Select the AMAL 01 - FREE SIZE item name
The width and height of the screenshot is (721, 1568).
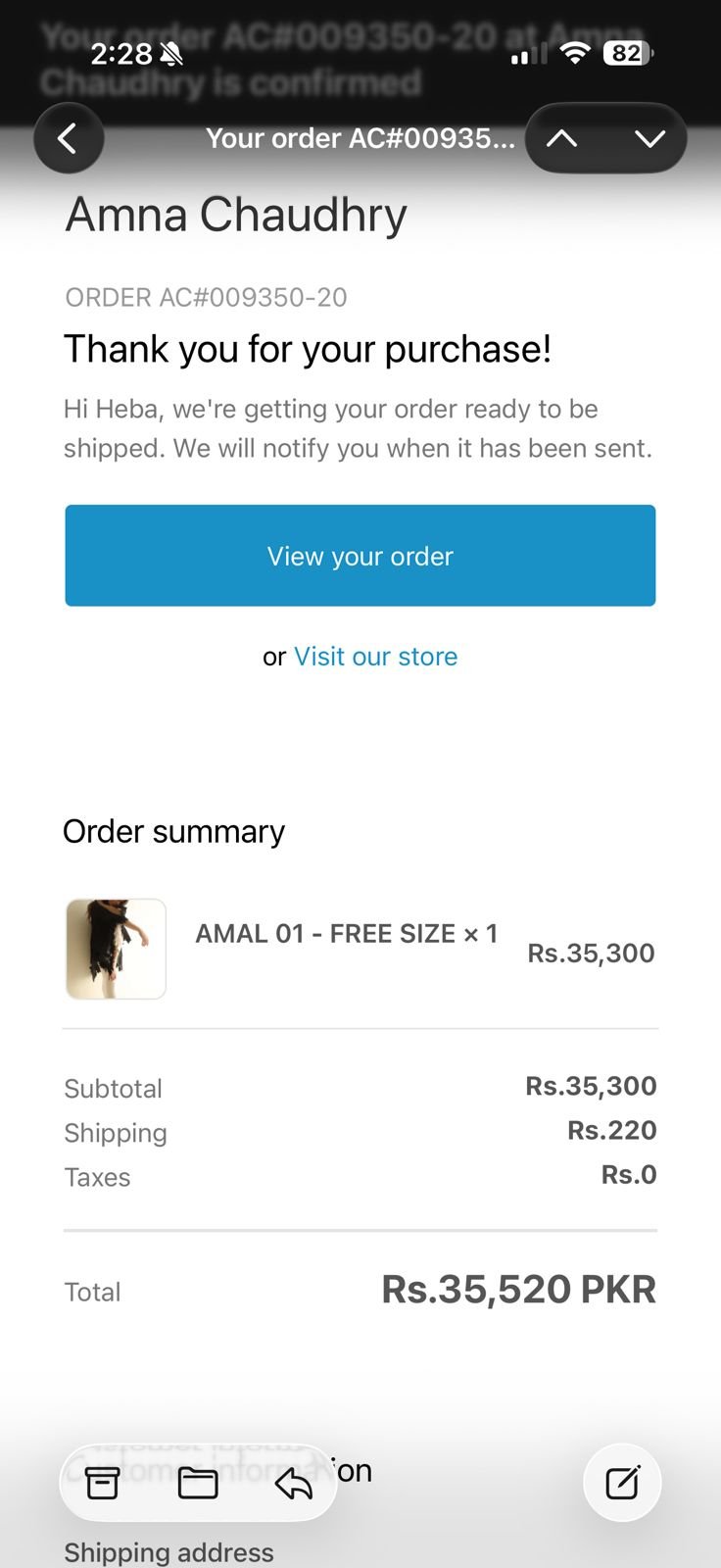[346, 933]
